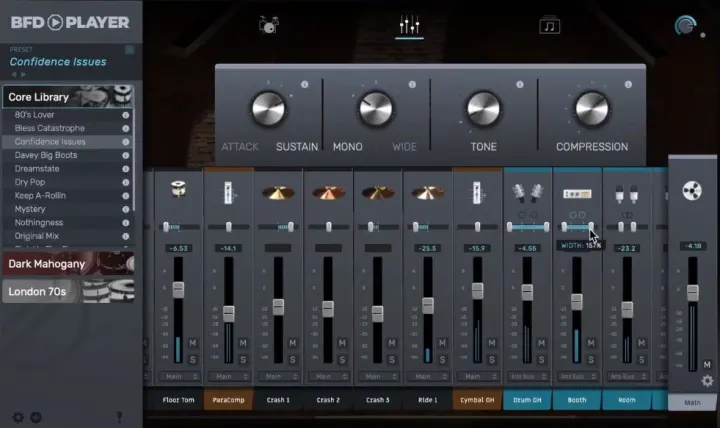
Task: Mute the Floor Tom channel
Action: [x=193, y=343]
